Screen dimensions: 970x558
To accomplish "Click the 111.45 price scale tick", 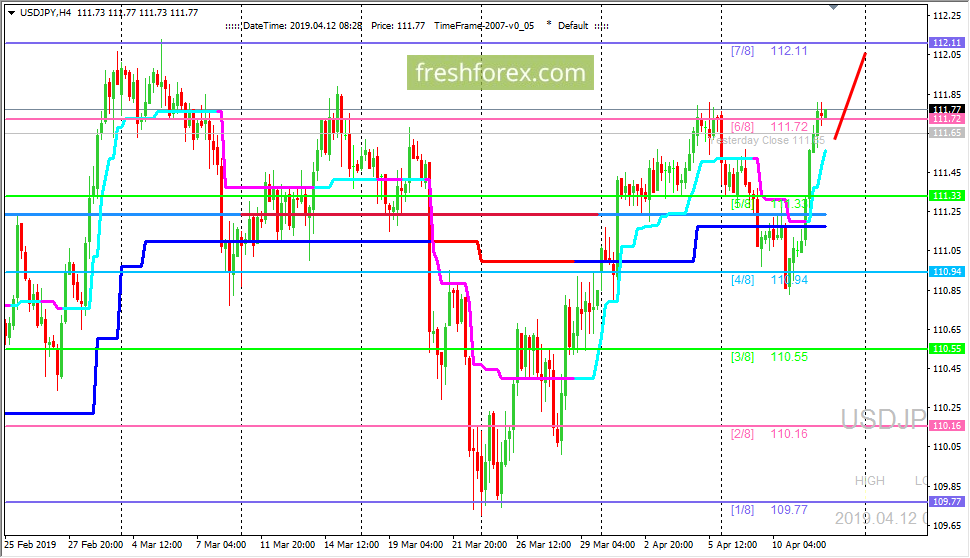I will click(x=946, y=173).
